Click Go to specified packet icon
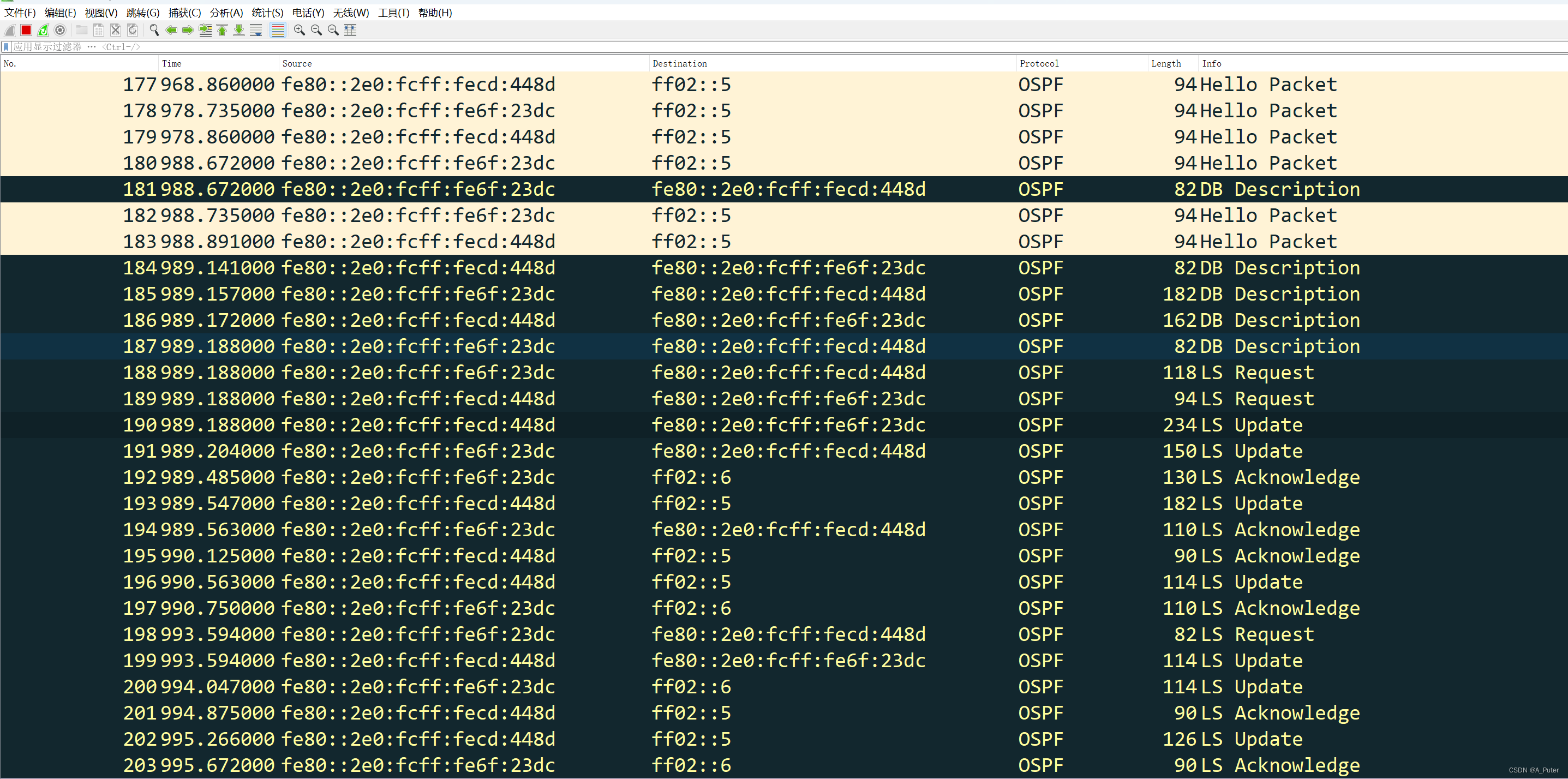 [205, 30]
